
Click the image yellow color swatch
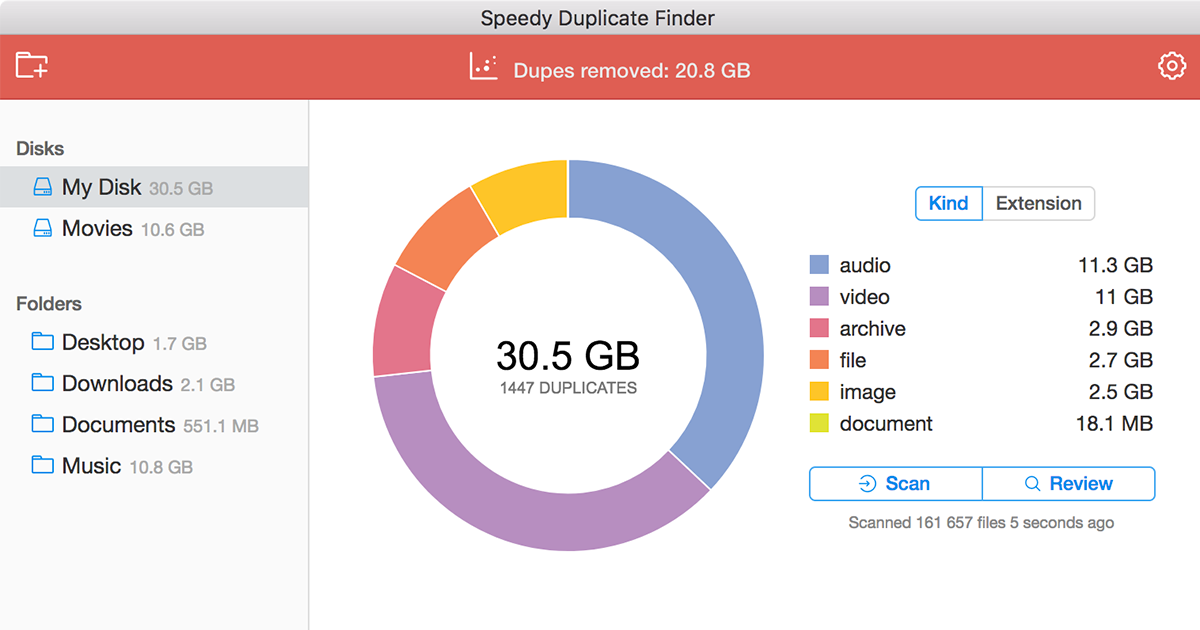click(x=819, y=392)
